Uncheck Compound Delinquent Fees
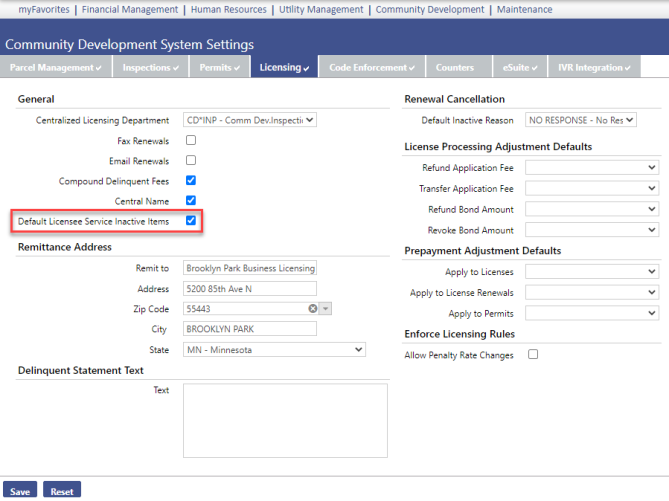Screen dimensions: 669x501 point(191,181)
